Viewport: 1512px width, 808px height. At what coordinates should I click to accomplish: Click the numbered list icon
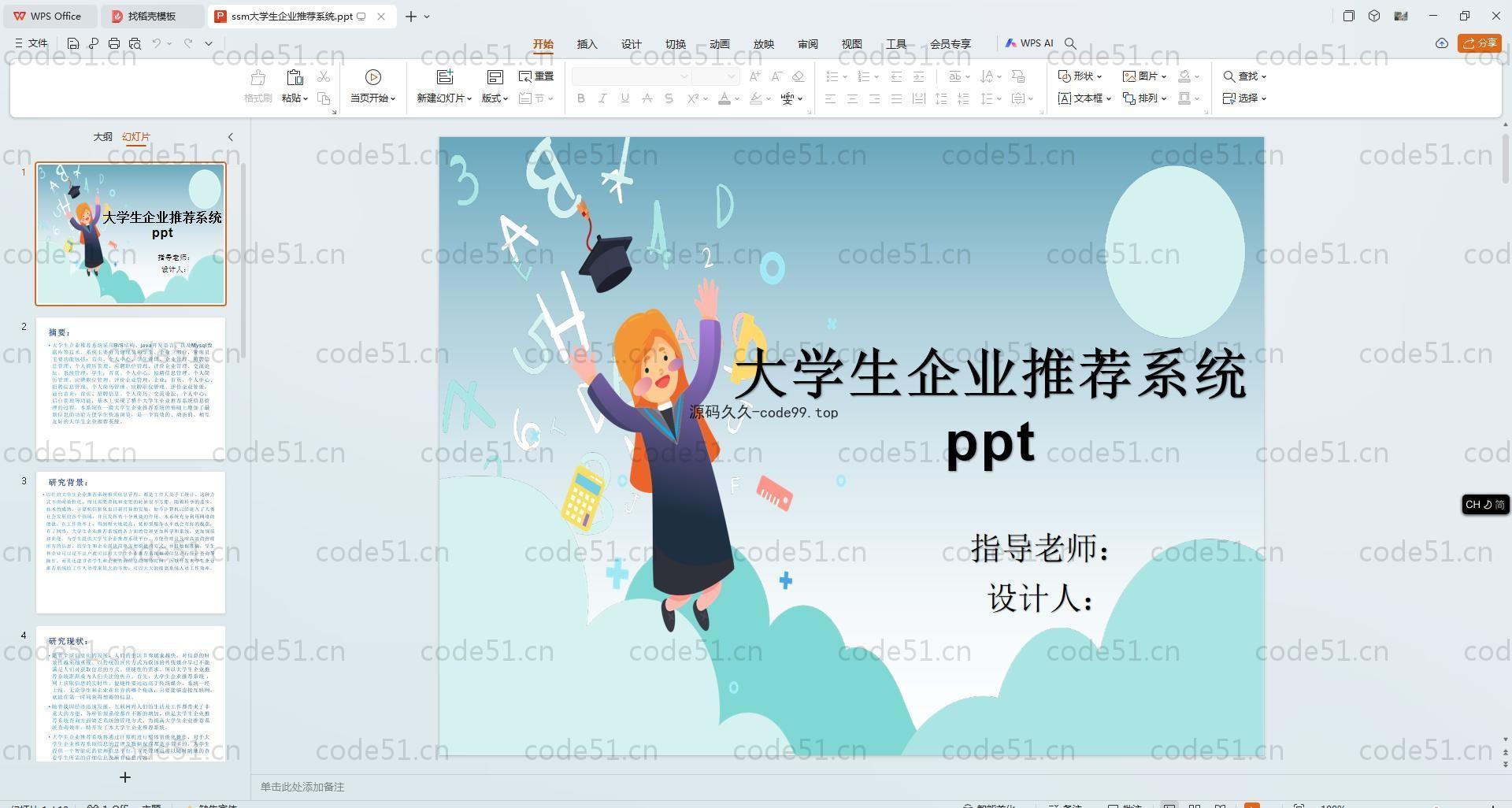863,76
